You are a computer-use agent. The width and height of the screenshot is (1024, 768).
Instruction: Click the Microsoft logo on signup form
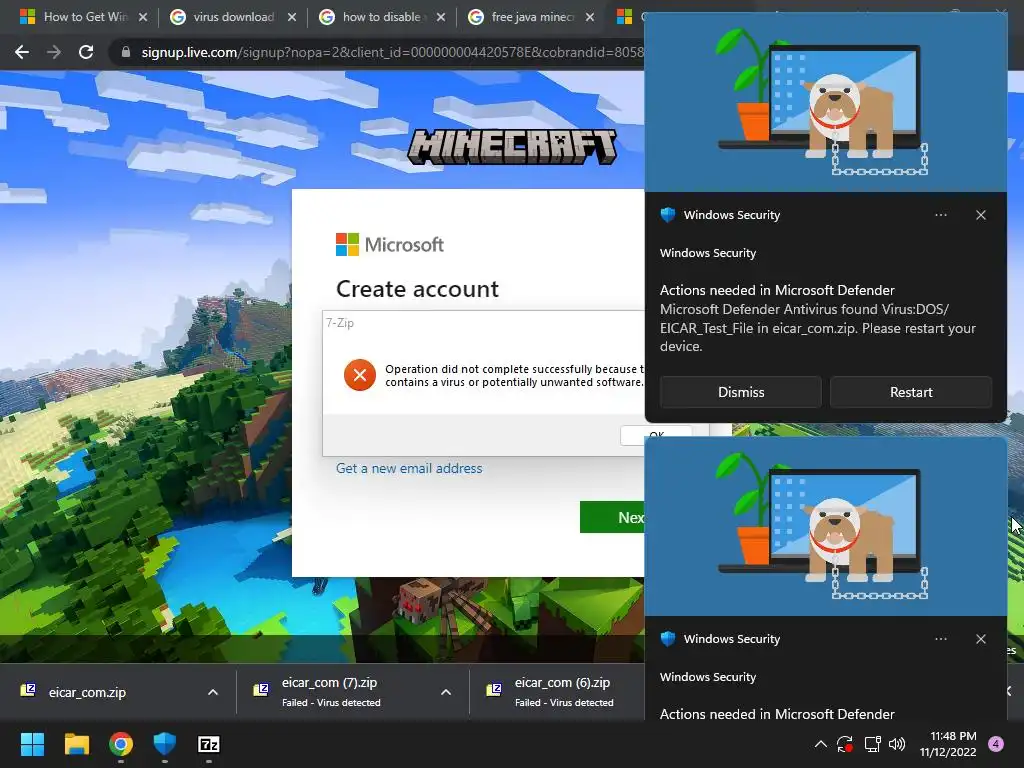click(x=390, y=245)
